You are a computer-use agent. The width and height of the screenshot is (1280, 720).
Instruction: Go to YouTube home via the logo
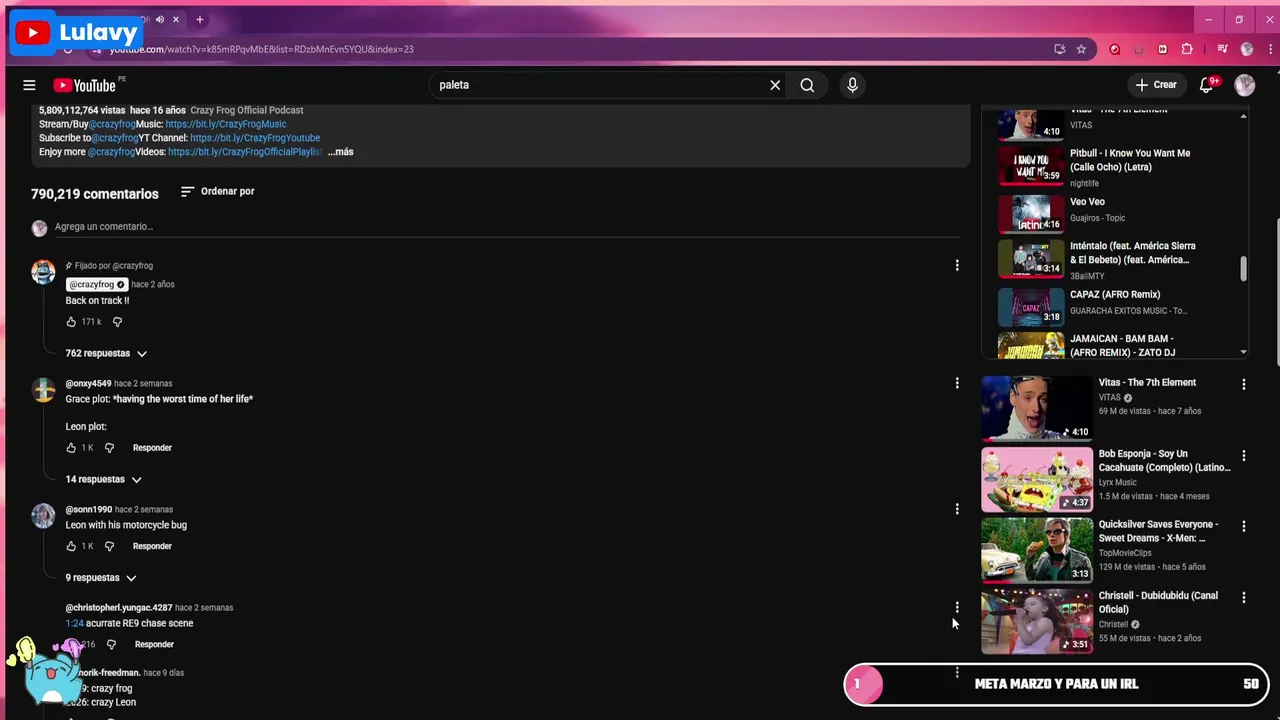[85, 85]
